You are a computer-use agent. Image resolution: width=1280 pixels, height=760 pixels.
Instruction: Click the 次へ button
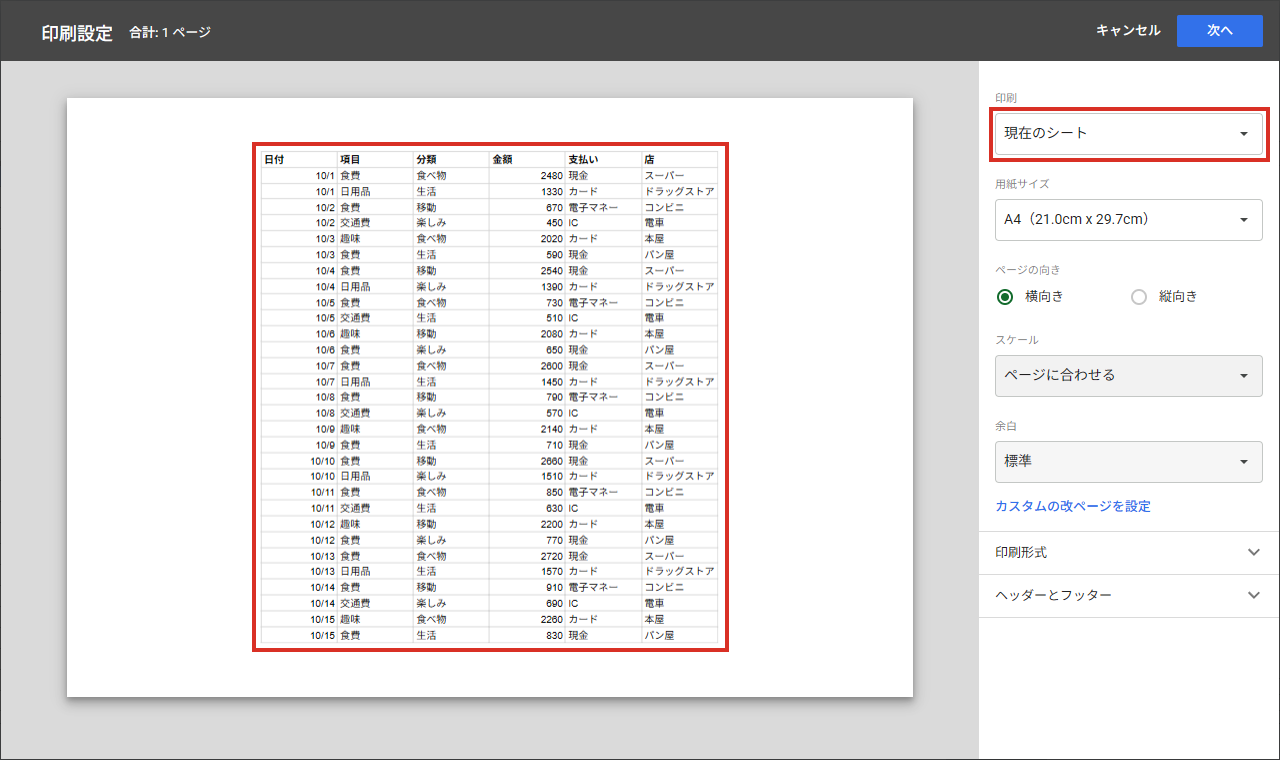[1219, 31]
